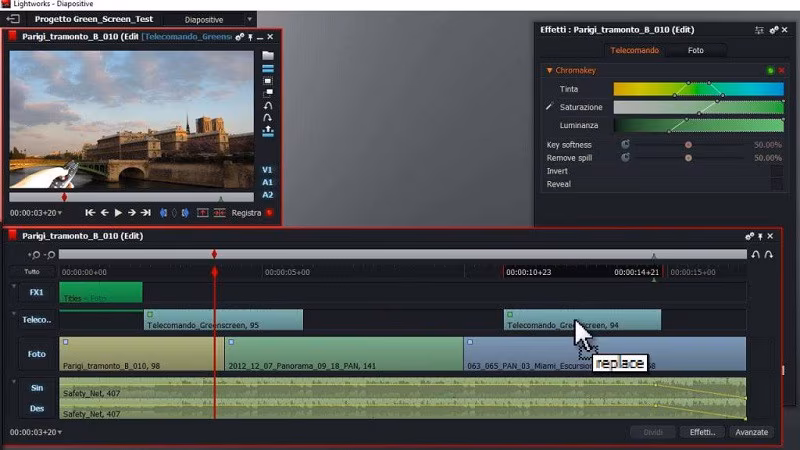The width and height of the screenshot is (800, 450).
Task: Click the Luminanza gradient bar
Action: pos(698,125)
